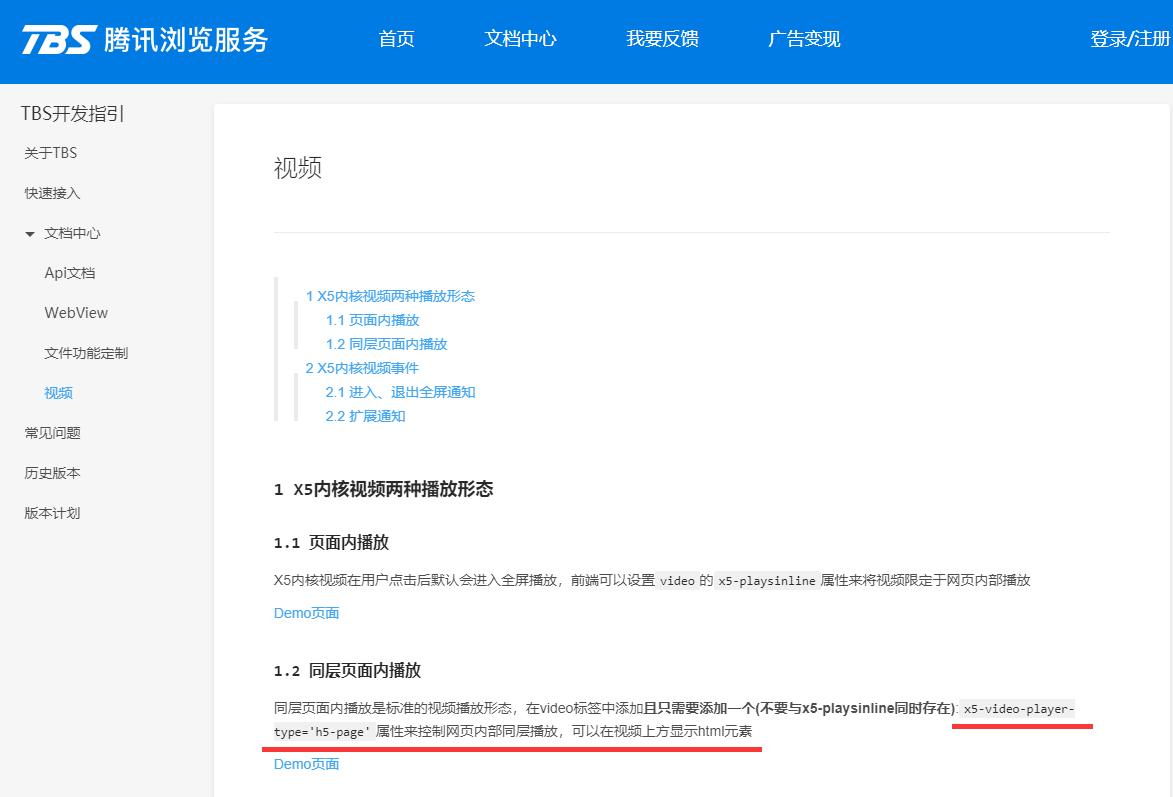This screenshot has width=1173, height=797.
Task: Click heading 1.1 页面内播放
Action: coord(331,543)
